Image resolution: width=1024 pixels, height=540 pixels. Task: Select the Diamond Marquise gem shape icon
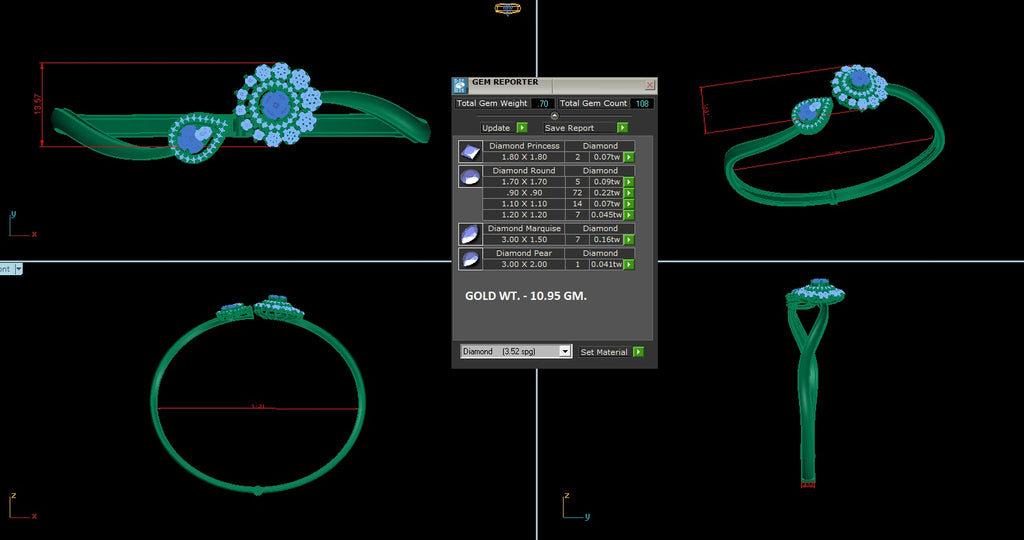pos(469,234)
